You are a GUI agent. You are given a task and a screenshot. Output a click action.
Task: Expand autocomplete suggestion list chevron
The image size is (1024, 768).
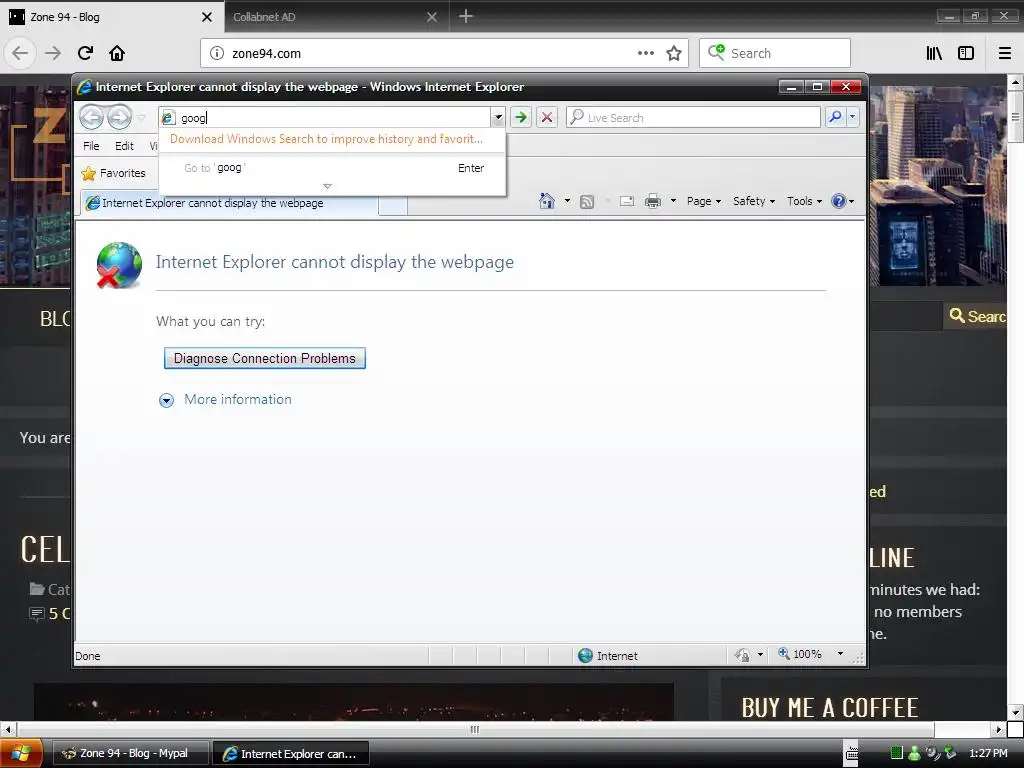point(328,187)
